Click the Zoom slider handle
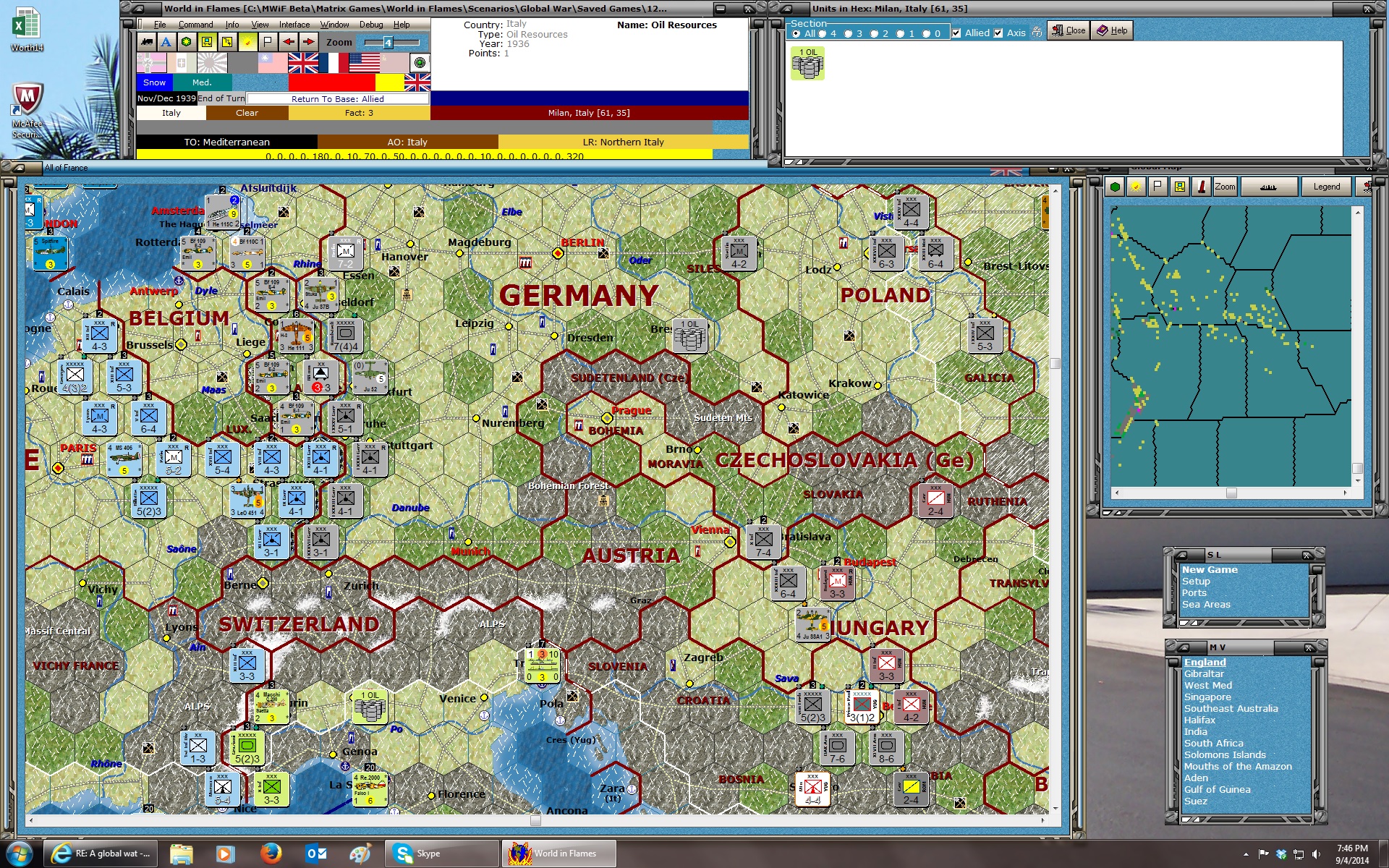Image resolution: width=1389 pixels, height=868 pixels. [x=388, y=43]
